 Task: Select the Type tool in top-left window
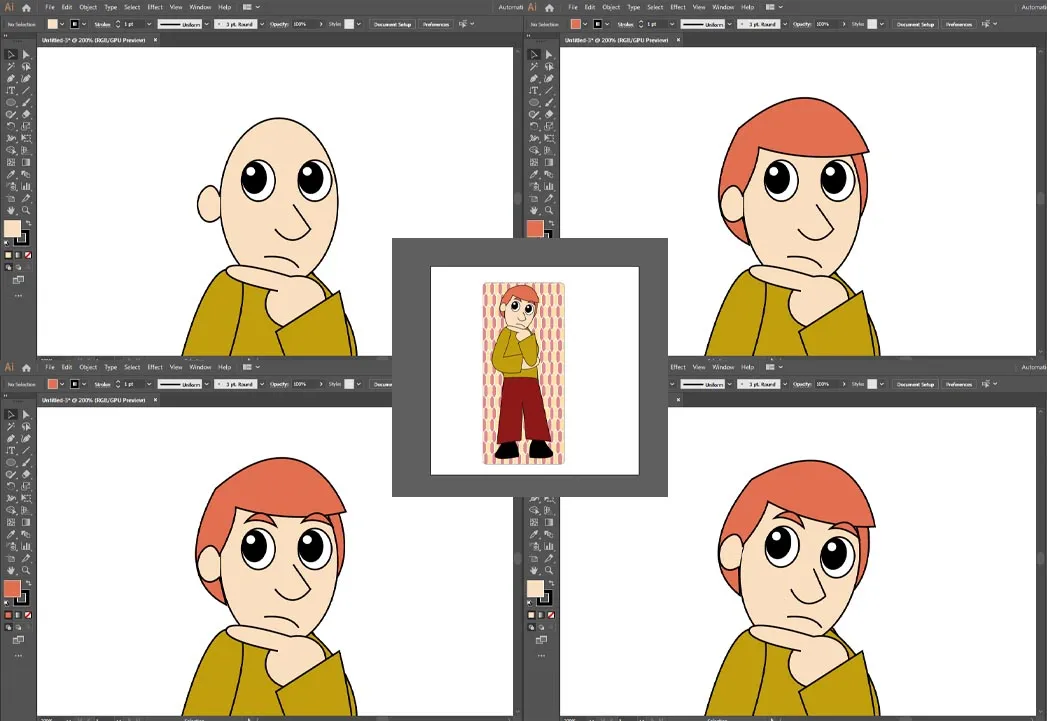11,91
